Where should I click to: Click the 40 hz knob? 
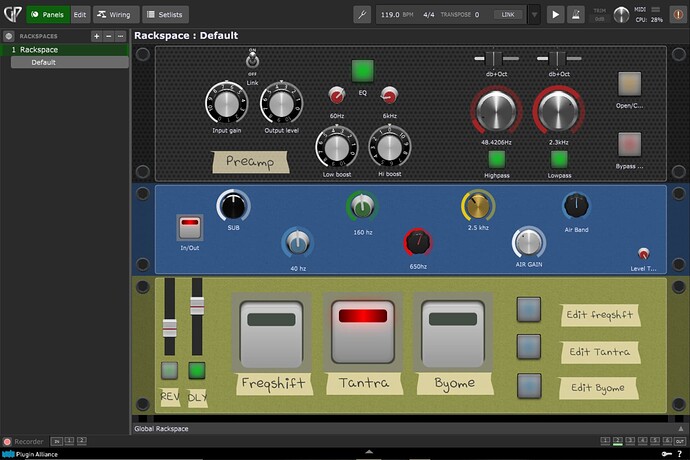298,243
